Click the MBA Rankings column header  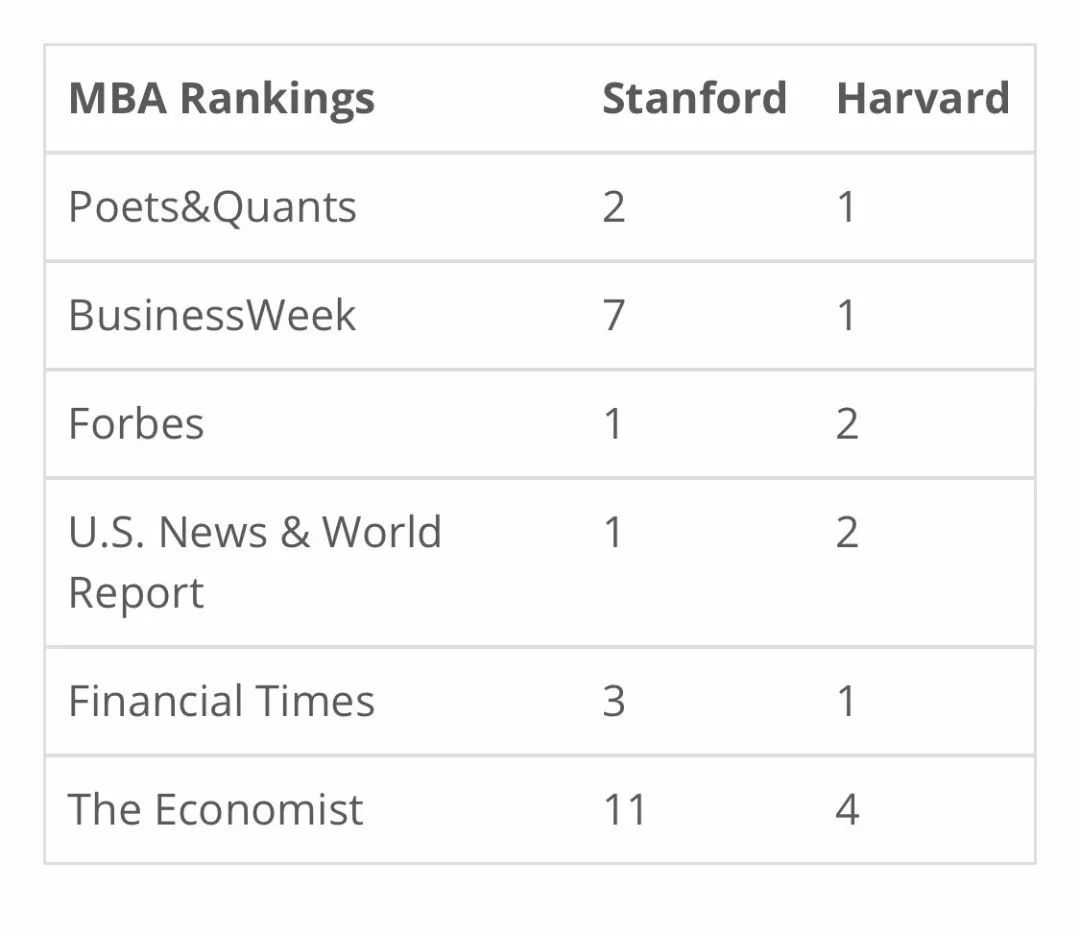coord(221,99)
